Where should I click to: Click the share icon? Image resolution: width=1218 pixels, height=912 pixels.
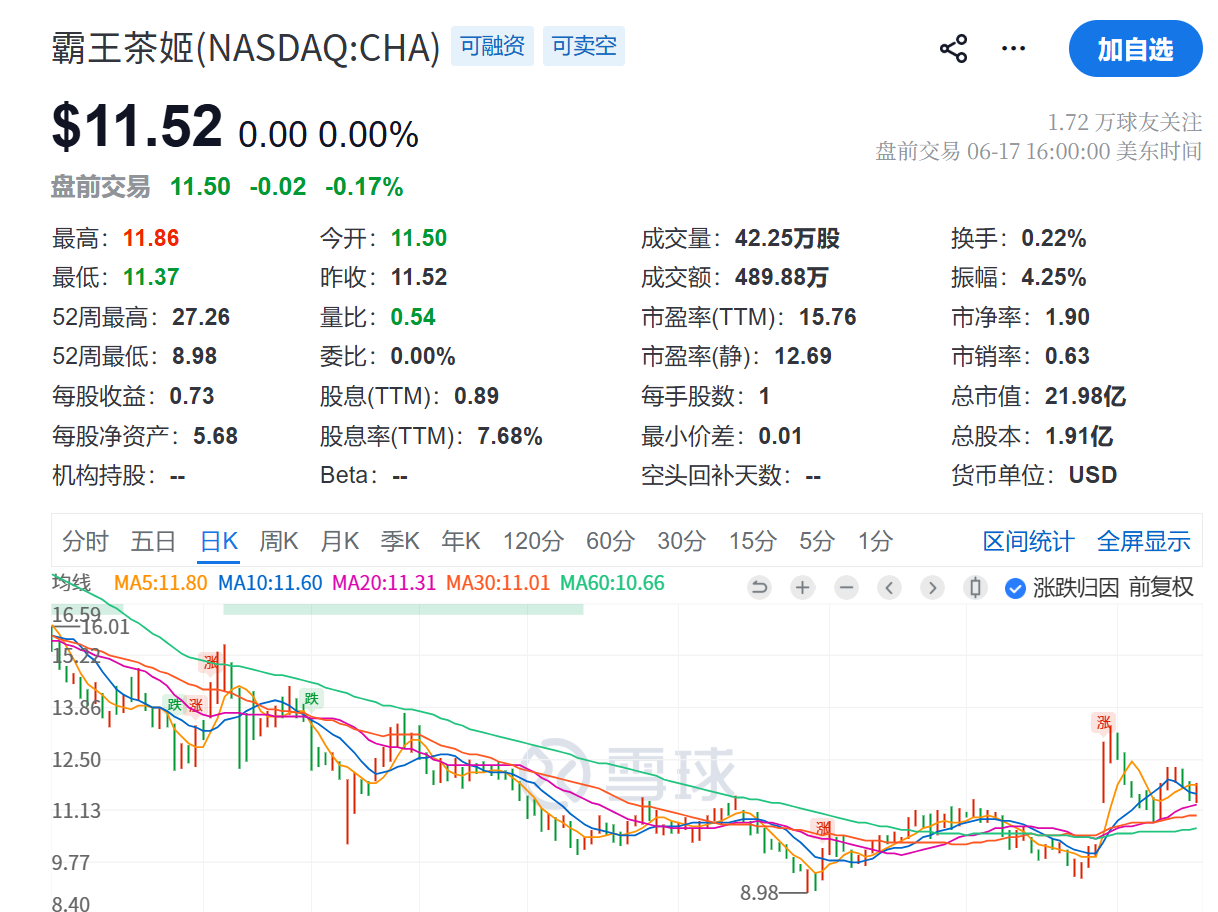953,49
